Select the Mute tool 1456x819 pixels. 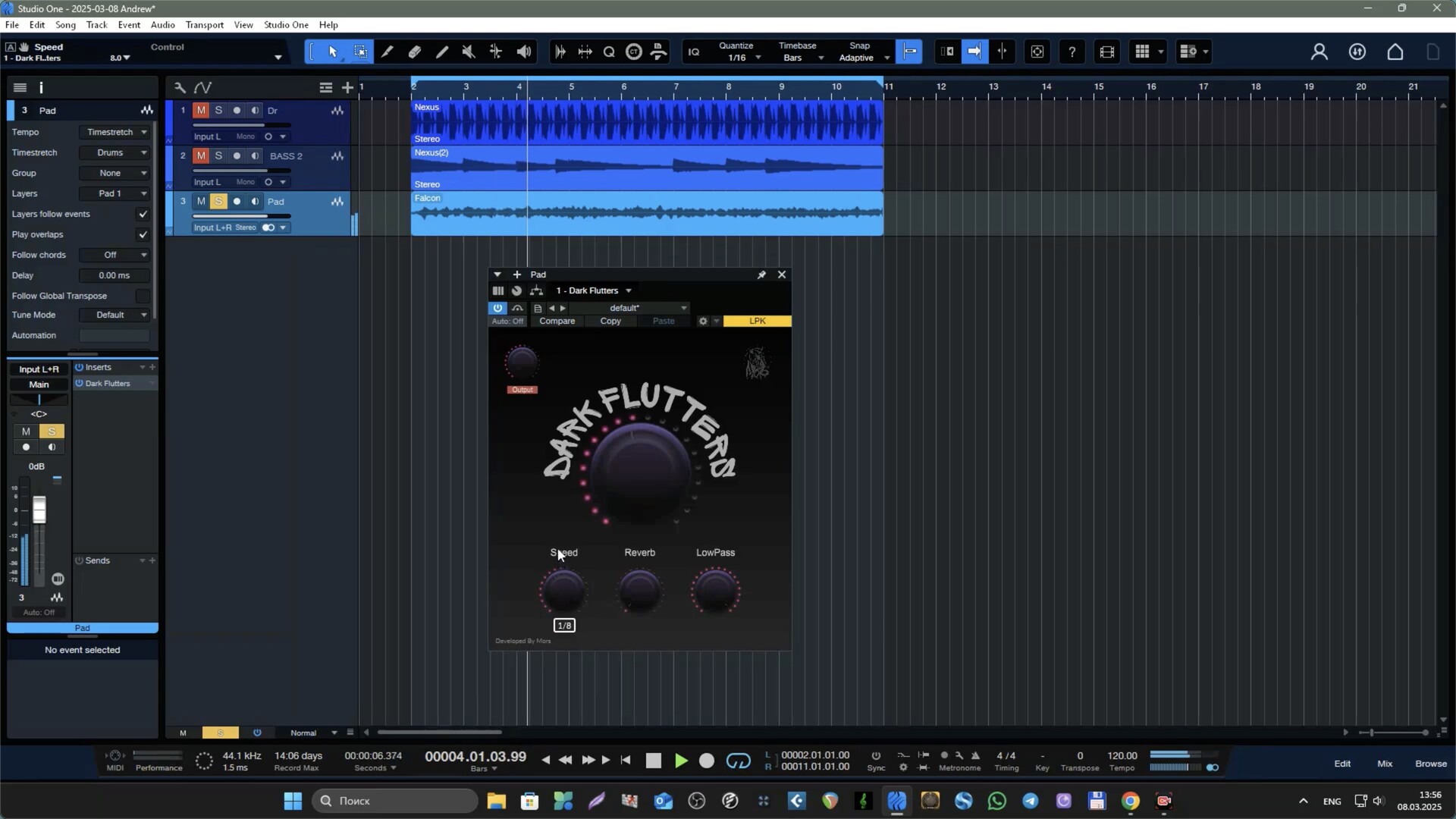tap(469, 52)
